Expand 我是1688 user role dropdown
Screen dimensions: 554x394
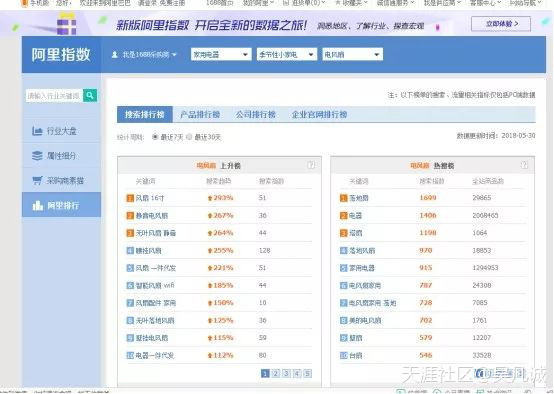149,55
